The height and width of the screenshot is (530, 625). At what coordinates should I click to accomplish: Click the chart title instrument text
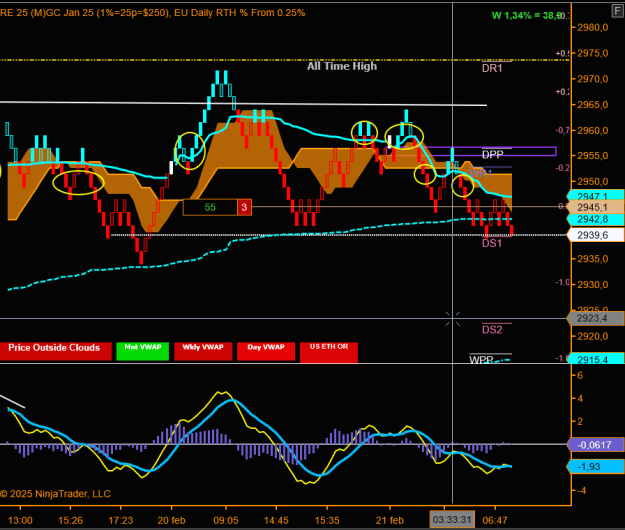click(153, 13)
